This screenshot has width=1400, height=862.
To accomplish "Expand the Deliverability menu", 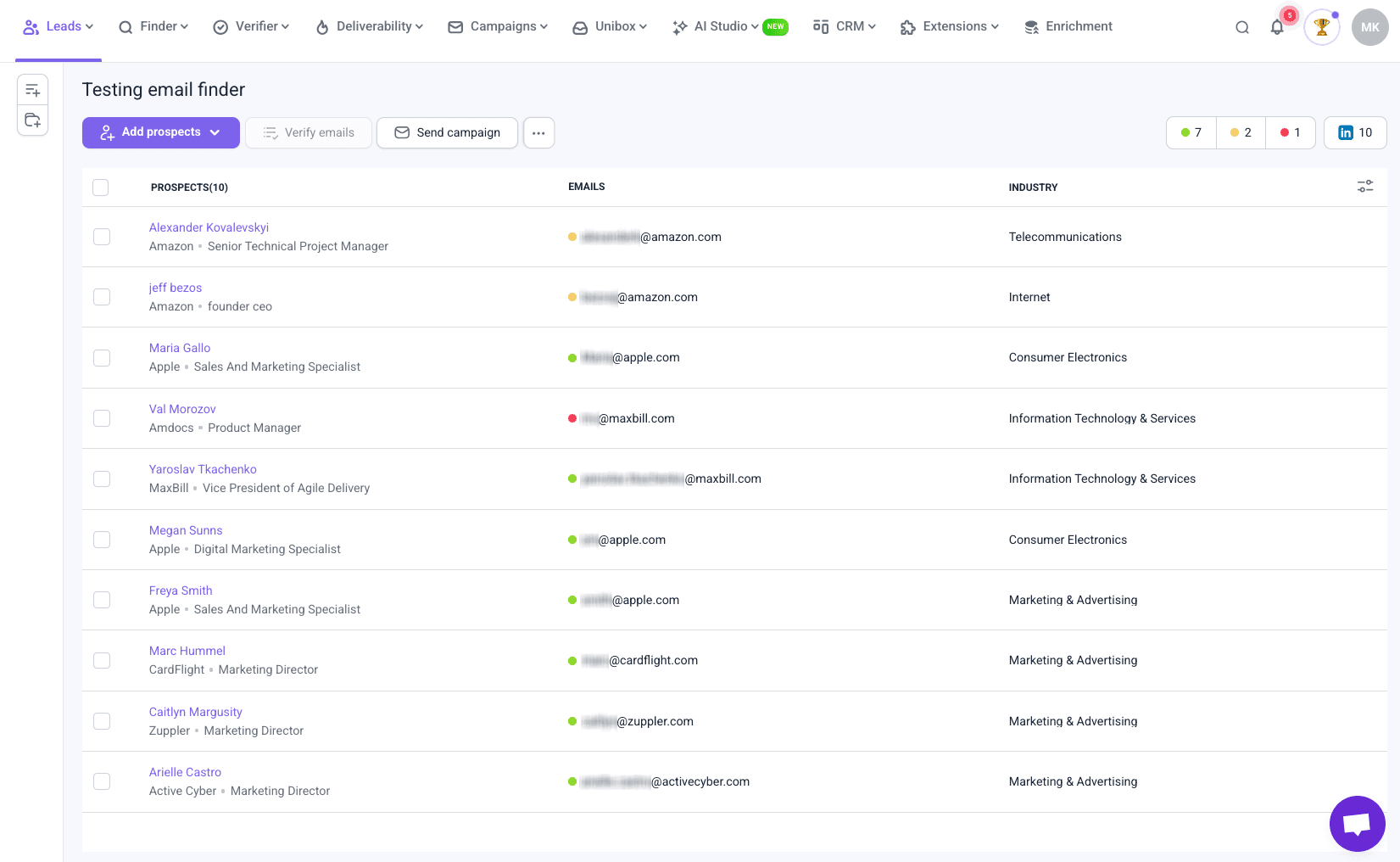I will pyautogui.click(x=369, y=27).
